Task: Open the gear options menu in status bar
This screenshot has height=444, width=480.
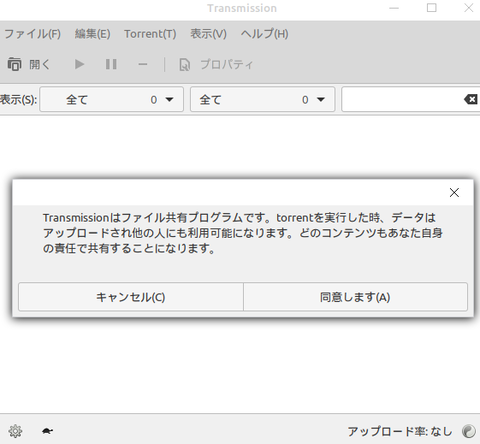Action: pos(15,431)
